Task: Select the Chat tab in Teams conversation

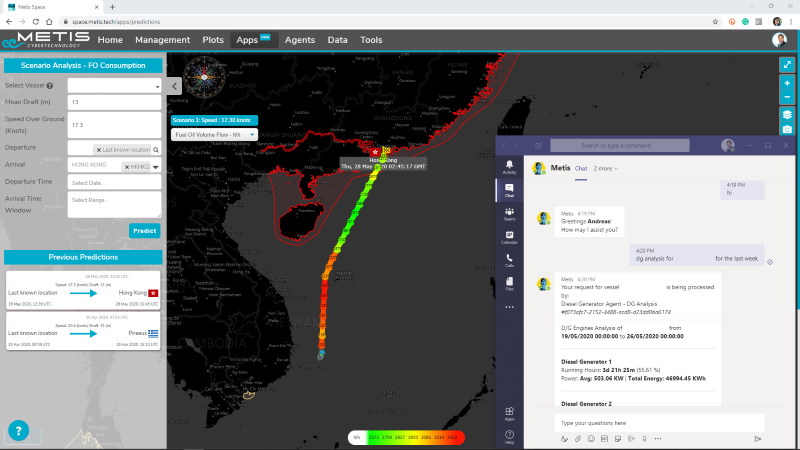Action: [x=581, y=168]
